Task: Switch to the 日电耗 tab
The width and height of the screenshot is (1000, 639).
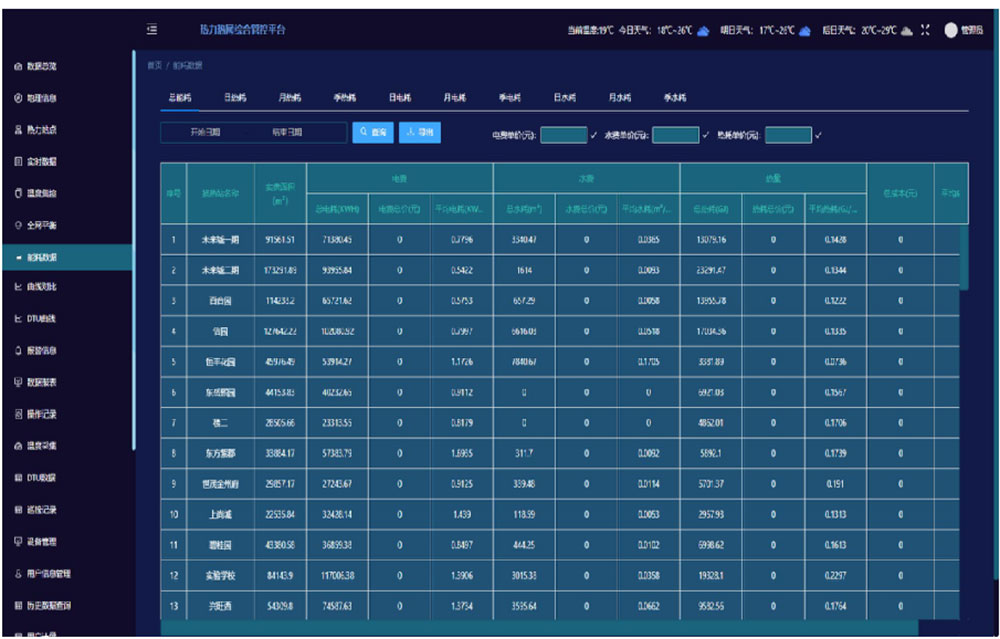Action: coord(400,98)
